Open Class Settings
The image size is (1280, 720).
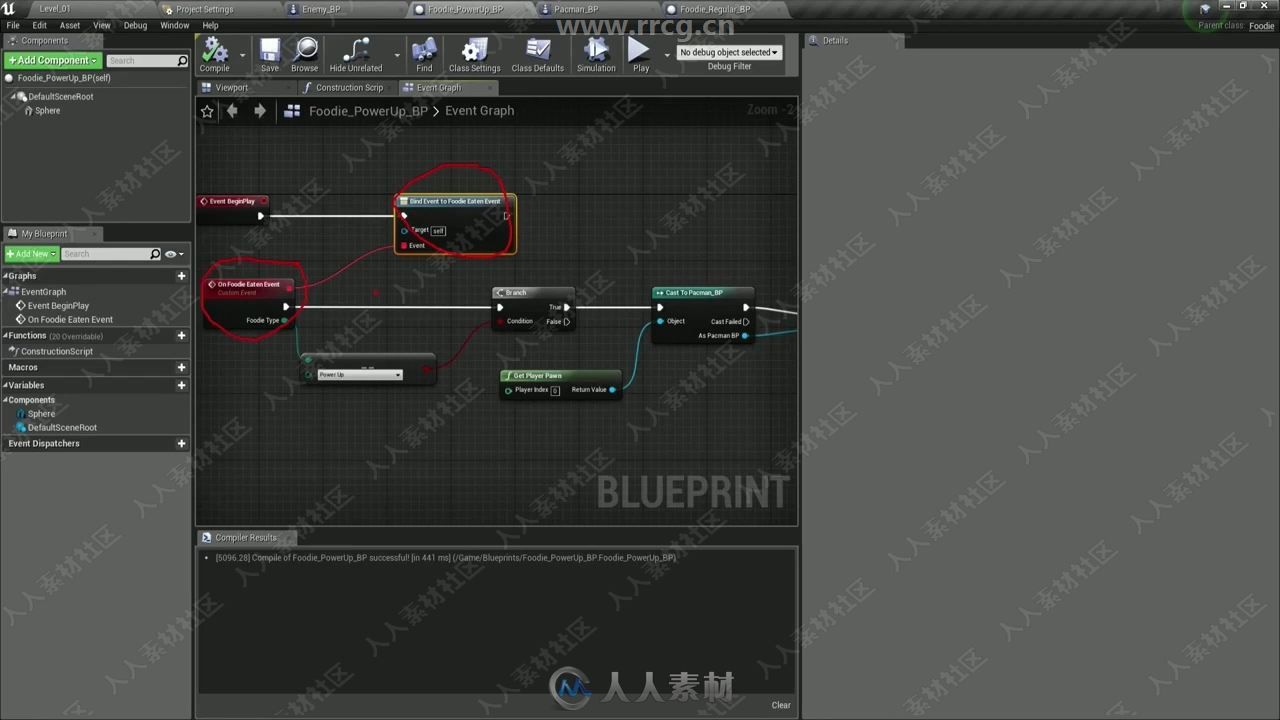pos(474,55)
